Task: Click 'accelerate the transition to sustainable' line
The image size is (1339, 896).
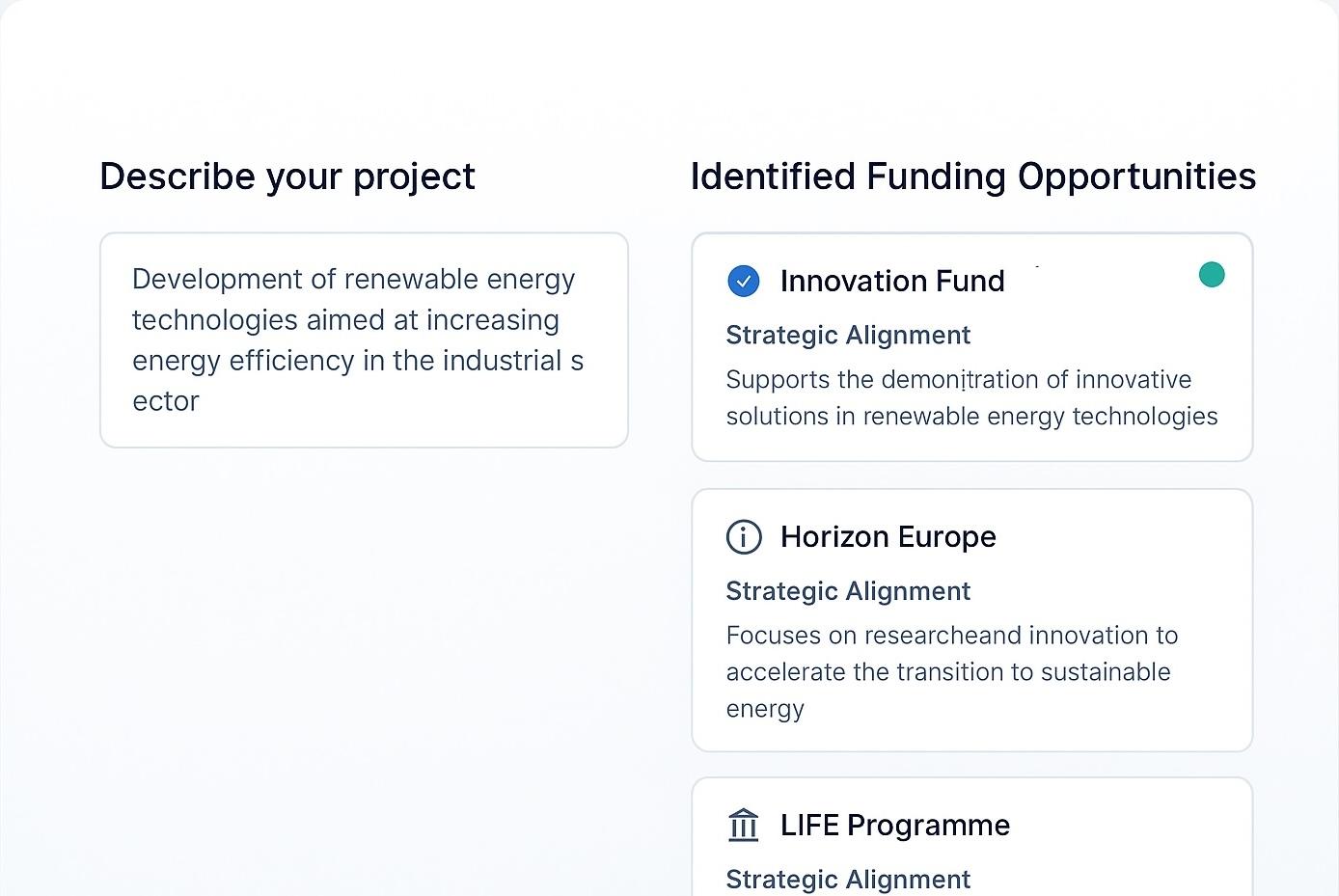Action: click(x=947, y=672)
